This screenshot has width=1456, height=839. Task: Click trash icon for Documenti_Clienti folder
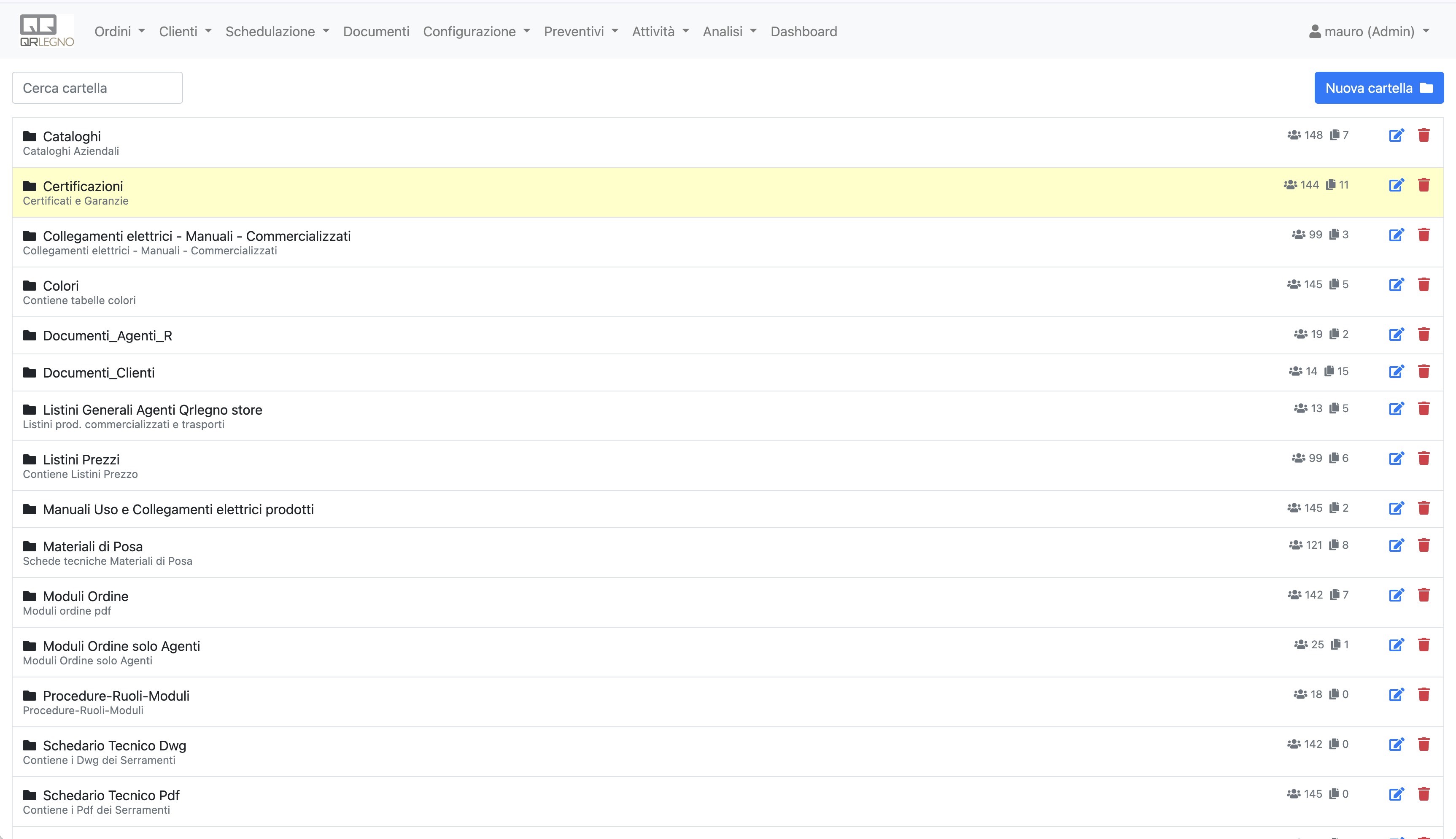point(1424,372)
